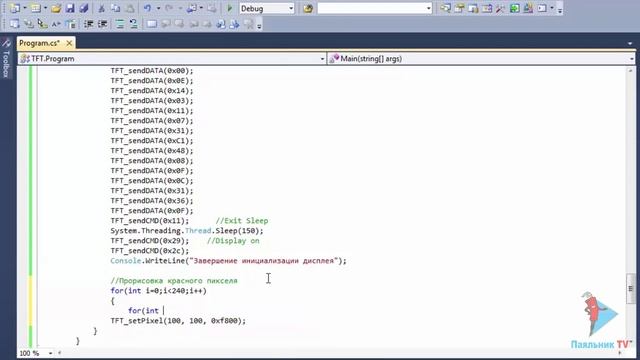Click the New Project toolbar icon
This screenshot has height=360, width=640.
point(15,8)
